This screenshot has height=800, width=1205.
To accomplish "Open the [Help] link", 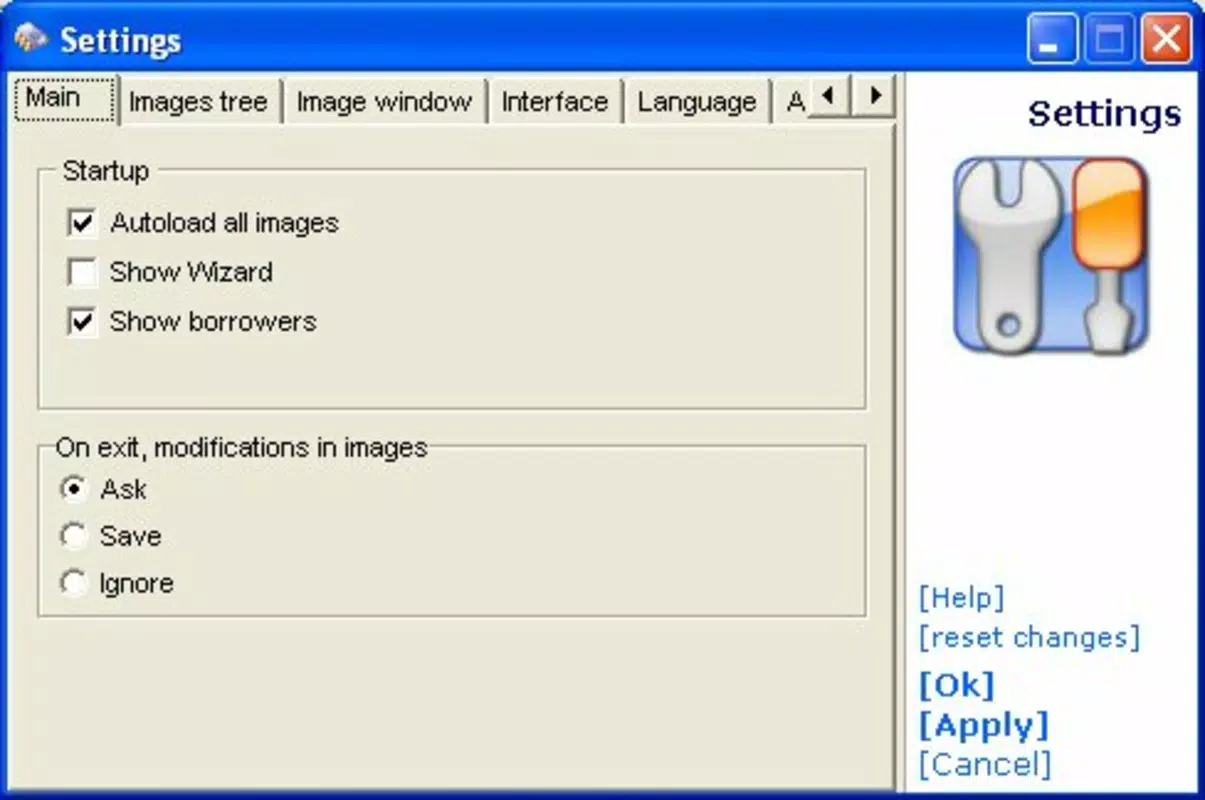I will tap(961, 598).
